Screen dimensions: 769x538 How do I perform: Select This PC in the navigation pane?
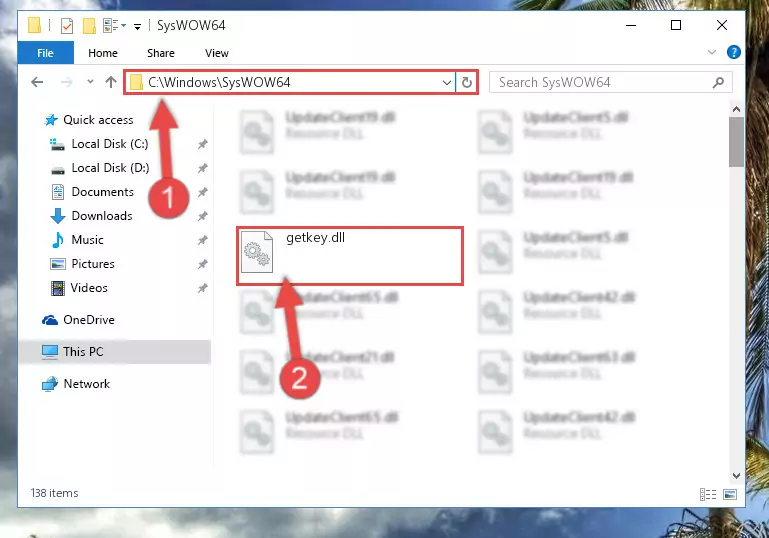[83, 352]
